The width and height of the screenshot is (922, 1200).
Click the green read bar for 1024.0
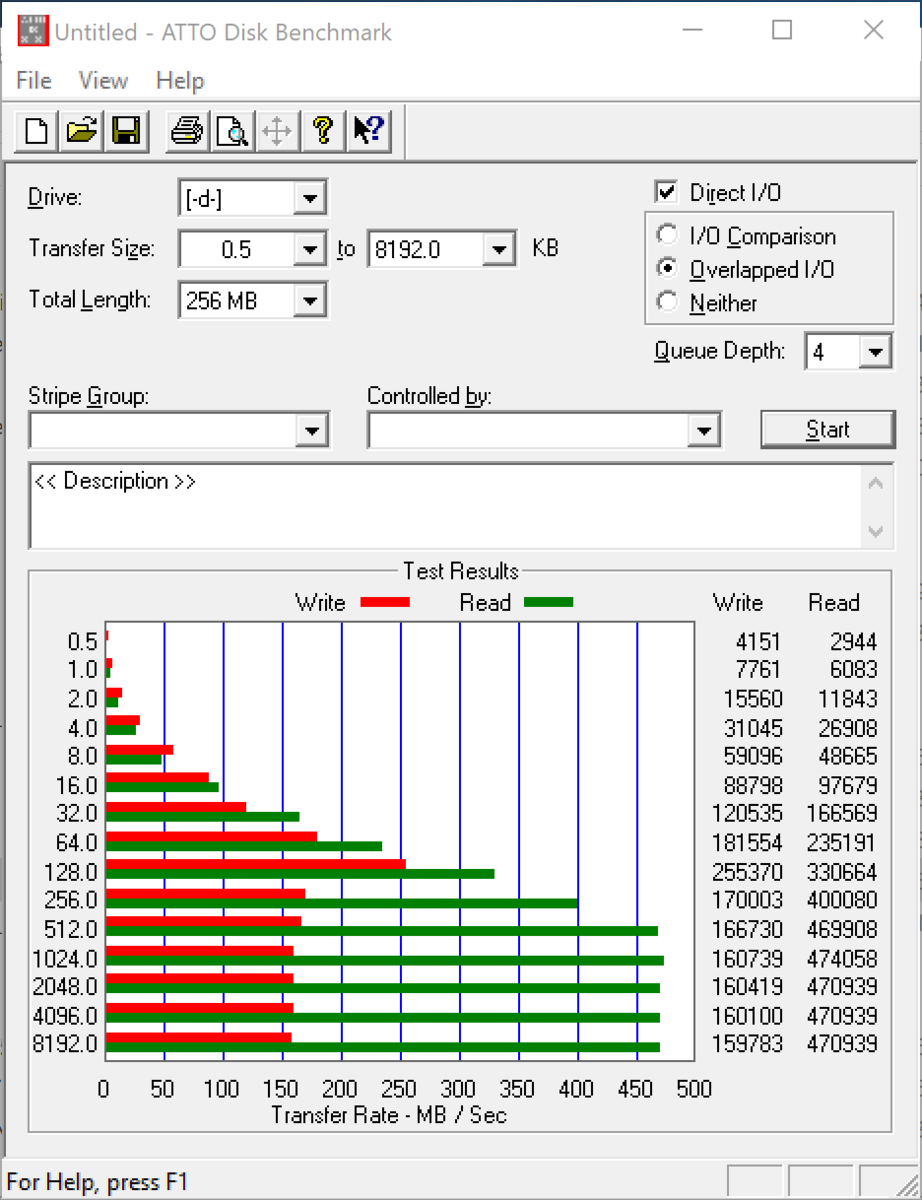(385, 961)
